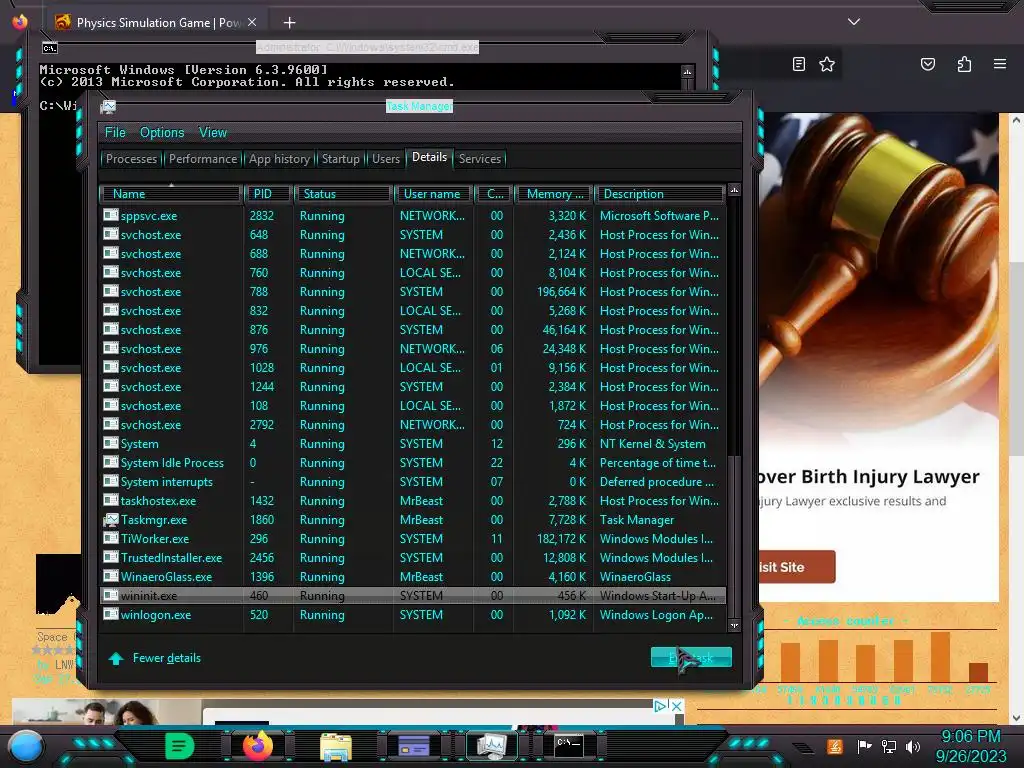Click the volume speaker tray icon

point(913,746)
